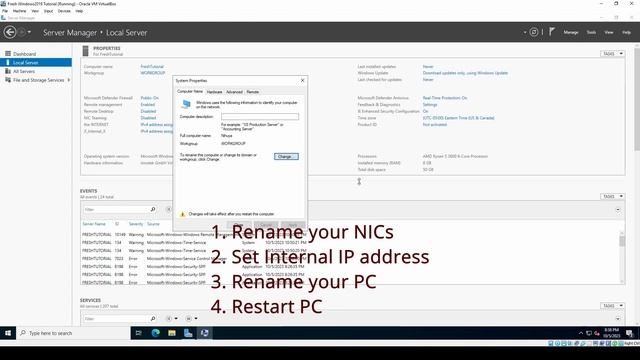
Task: Open Services TASKS dropdown
Action: point(612,306)
